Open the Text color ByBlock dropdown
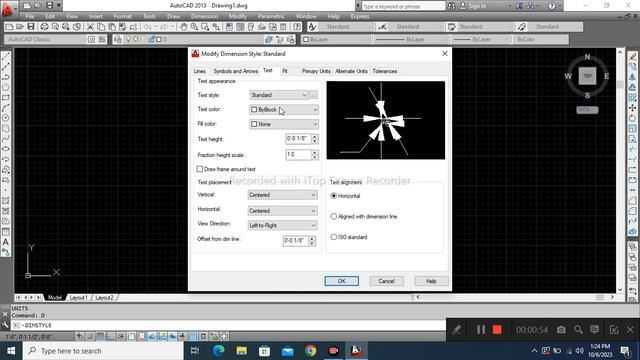The width and height of the screenshot is (640, 360). tap(284, 110)
